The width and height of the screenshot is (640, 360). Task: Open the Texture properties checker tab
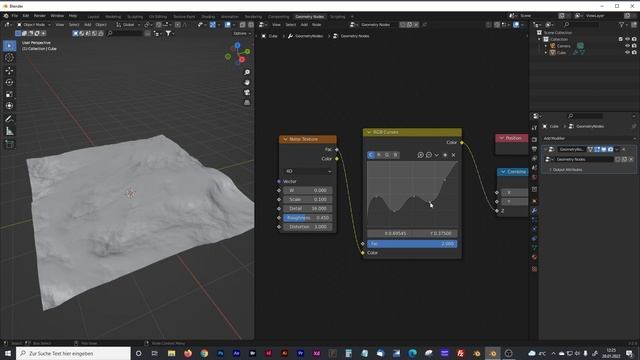534,269
